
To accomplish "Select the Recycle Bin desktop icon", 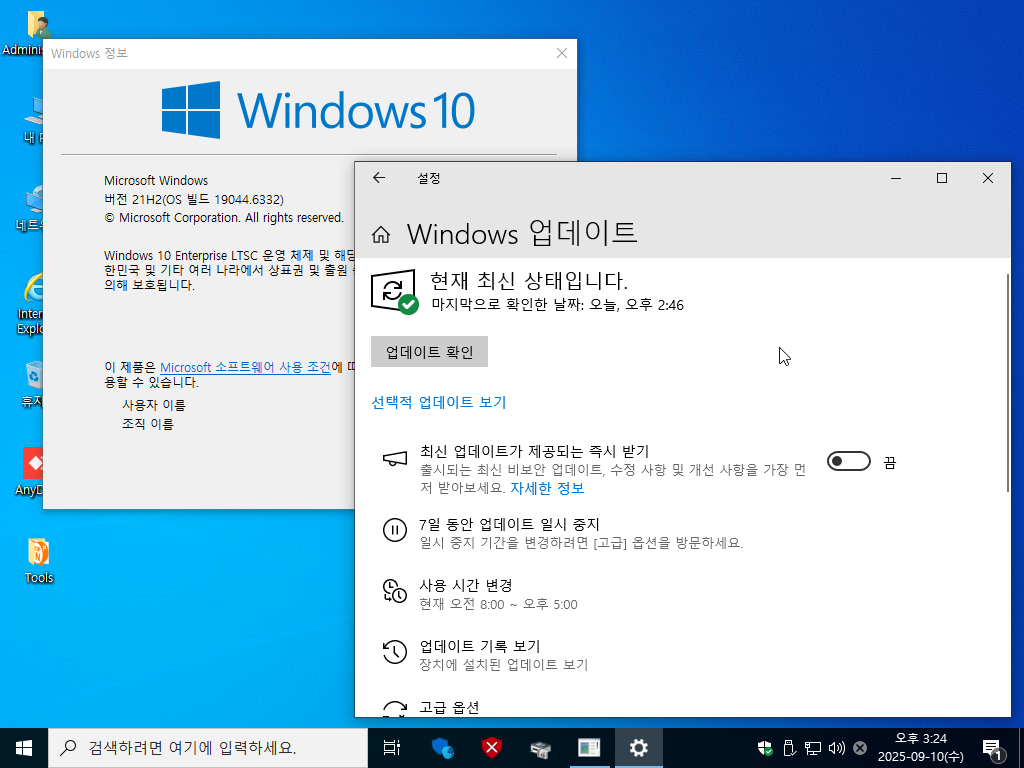I will tap(31, 384).
